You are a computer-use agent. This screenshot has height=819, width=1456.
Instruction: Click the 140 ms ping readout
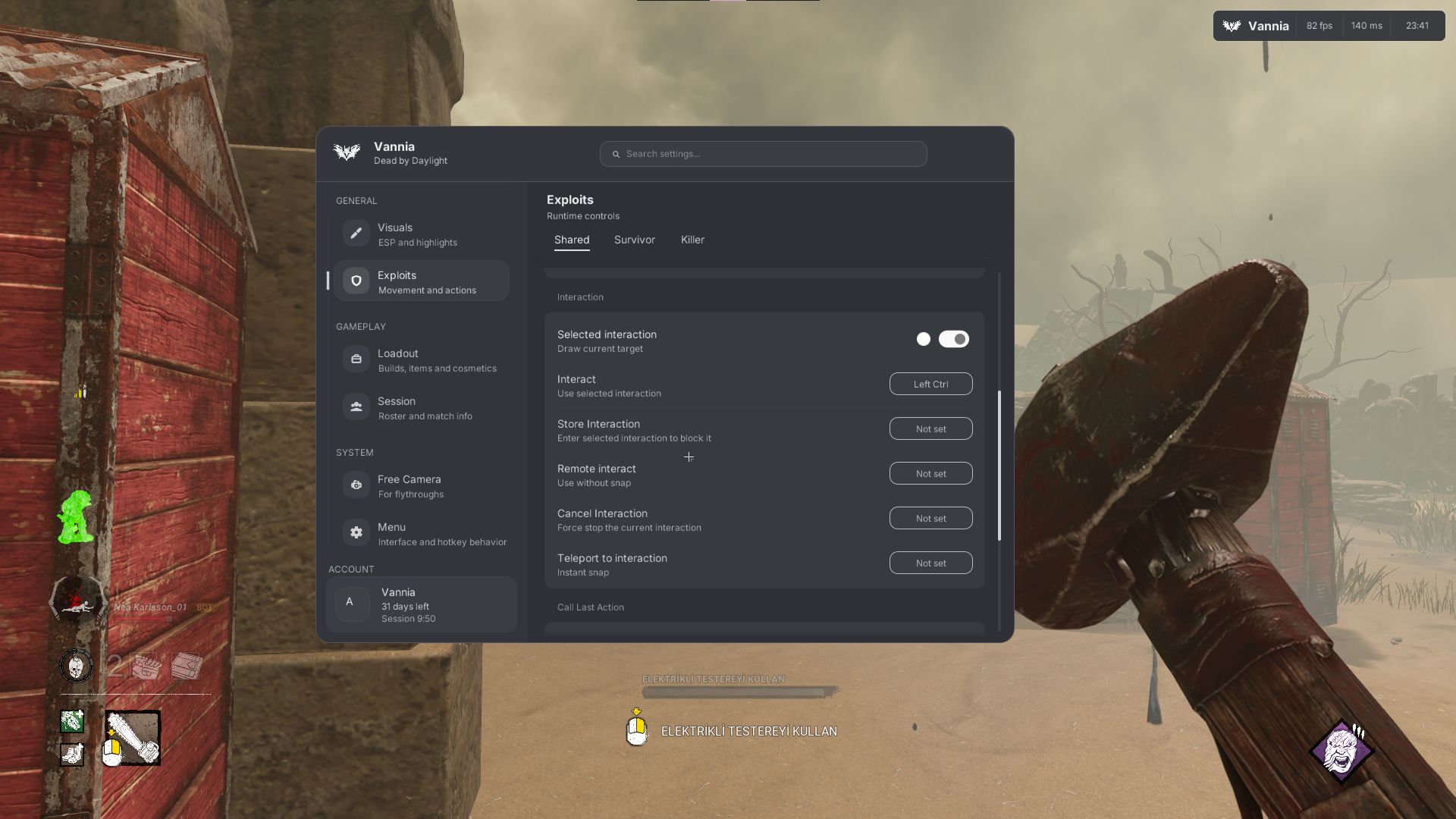(x=1367, y=26)
